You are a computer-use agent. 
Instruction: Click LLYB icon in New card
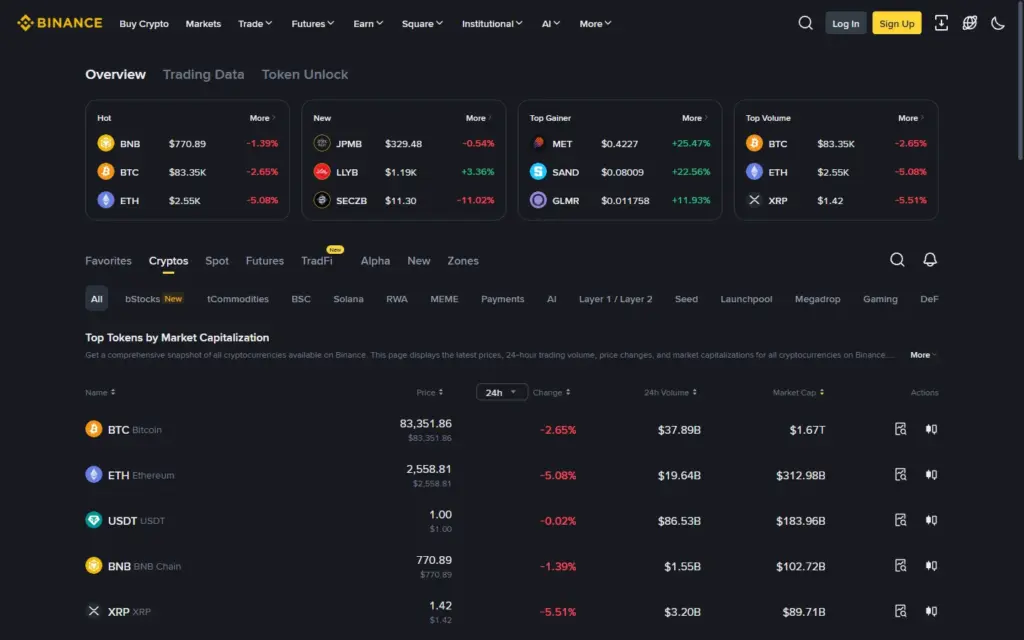(322, 172)
